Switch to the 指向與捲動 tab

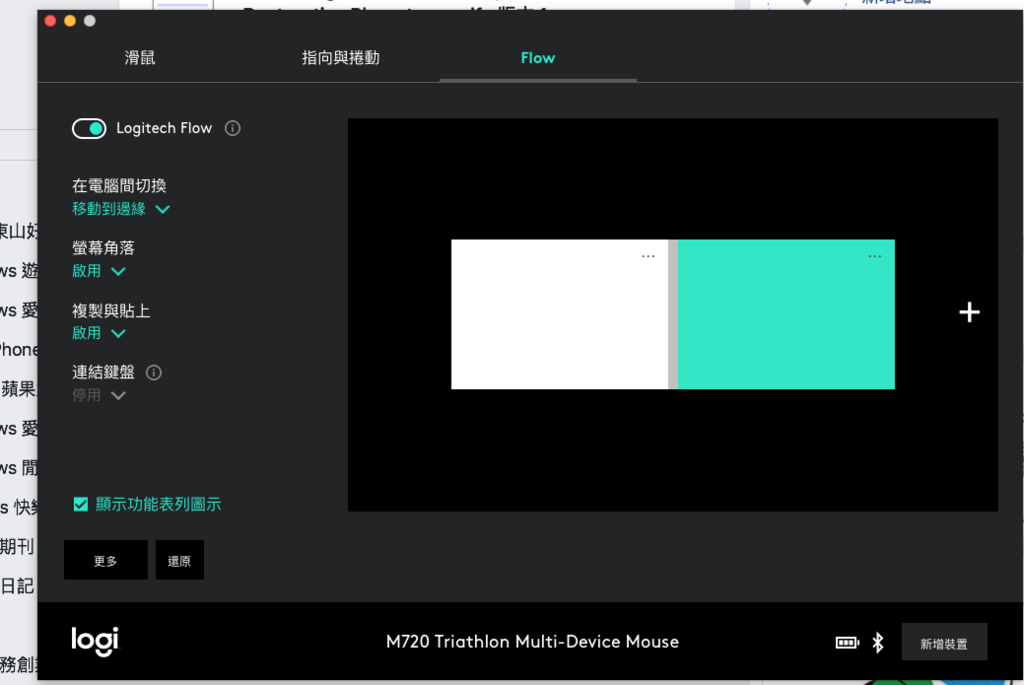point(341,57)
